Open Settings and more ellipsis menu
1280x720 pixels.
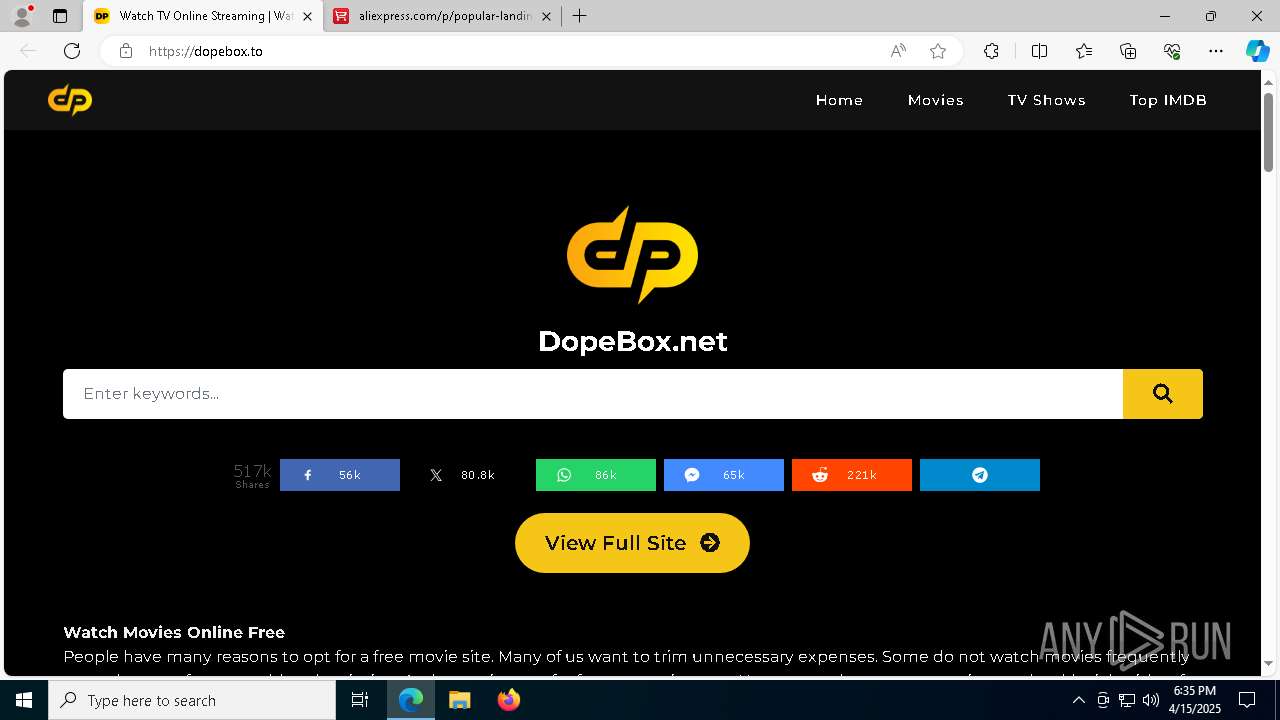pos(1216,51)
